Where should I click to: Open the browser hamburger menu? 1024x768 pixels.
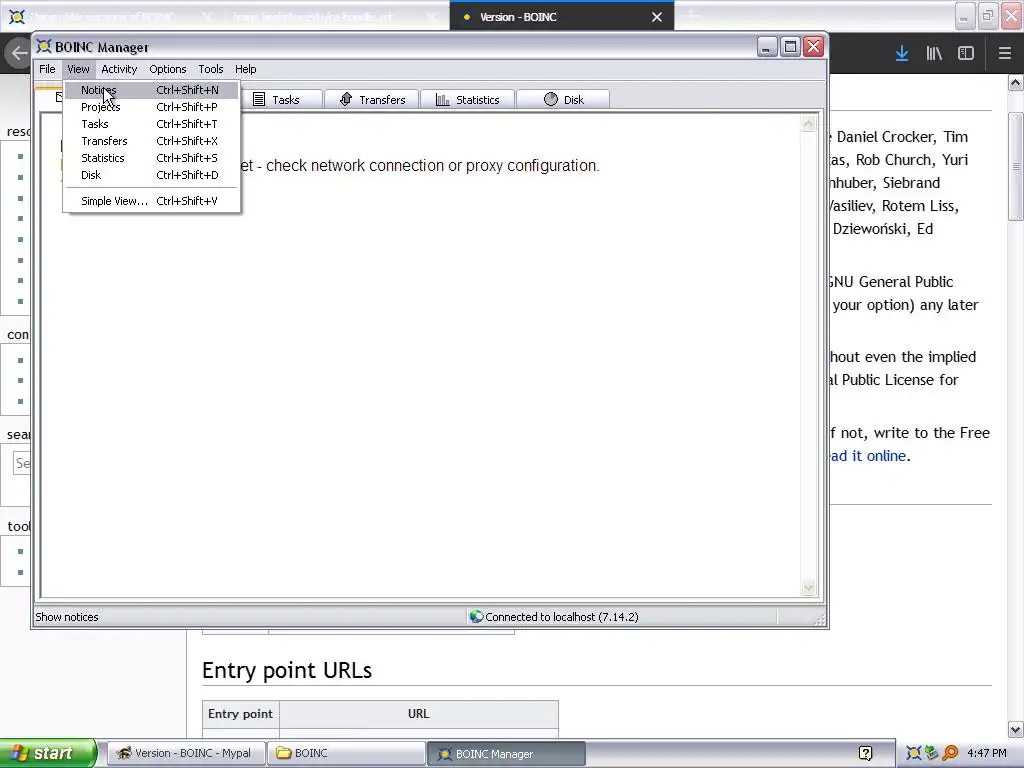click(1004, 54)
